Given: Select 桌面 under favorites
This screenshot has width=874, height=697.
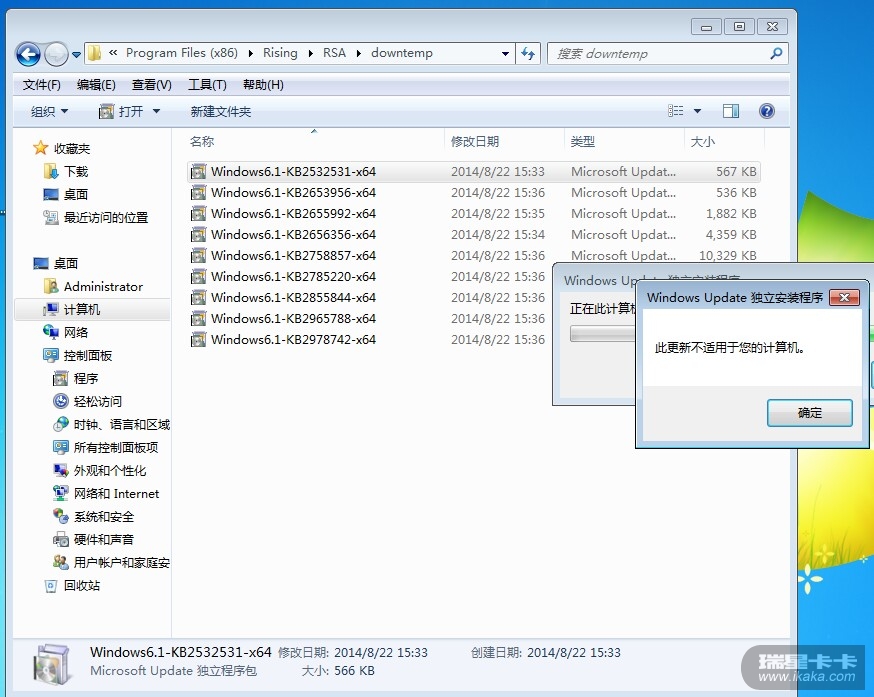Looking at the screenshot, I should tap(66, 194).
